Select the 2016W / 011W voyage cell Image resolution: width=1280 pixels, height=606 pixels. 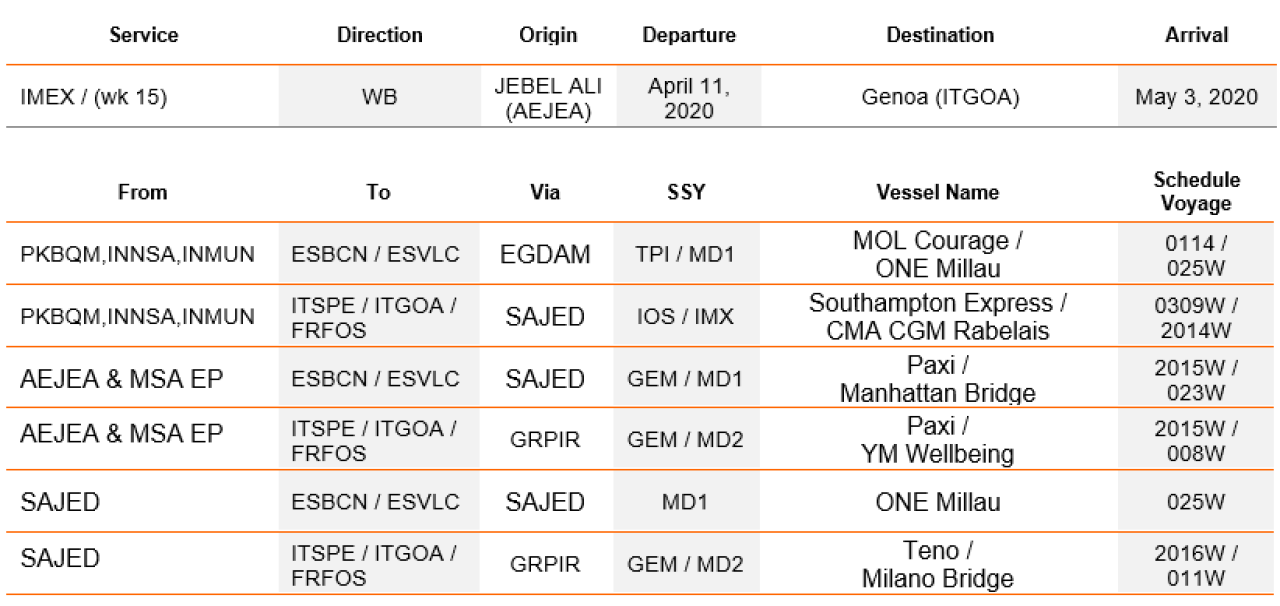[x=1196, y=564]
